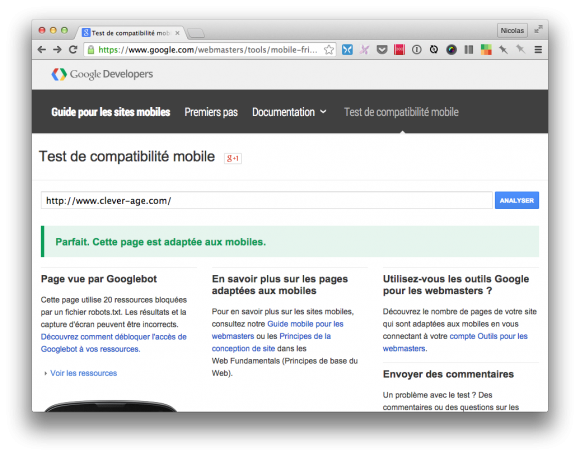This screenshot has height=456, width=580.
Task: Open the Googlebot unblock resources link
Action: pyautogui.click(x=114, y=343)
